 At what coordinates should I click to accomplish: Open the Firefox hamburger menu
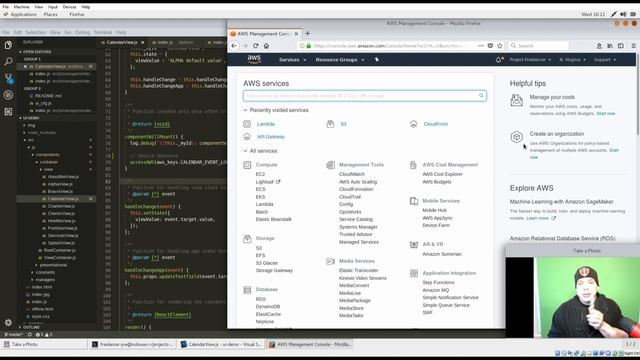633,46
